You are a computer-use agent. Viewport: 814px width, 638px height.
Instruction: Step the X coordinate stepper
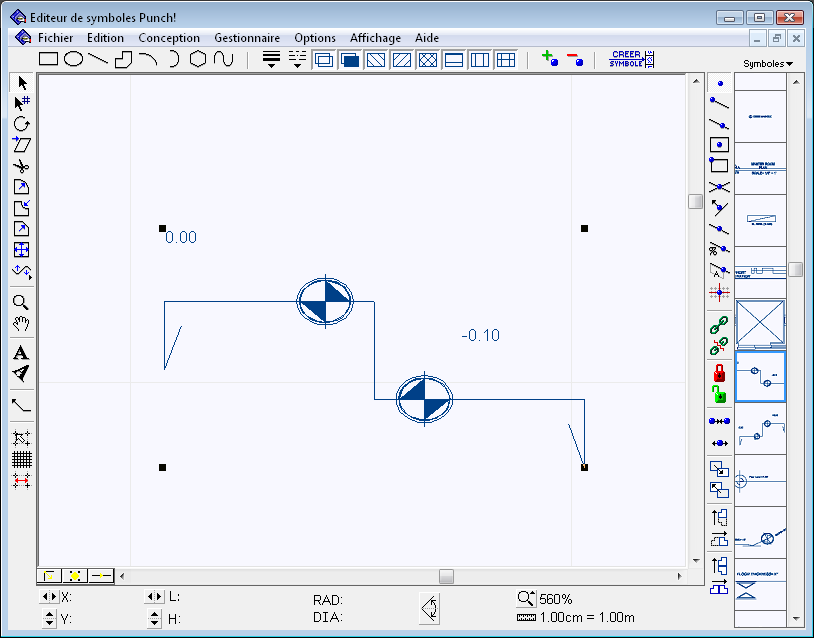(49, 596)
